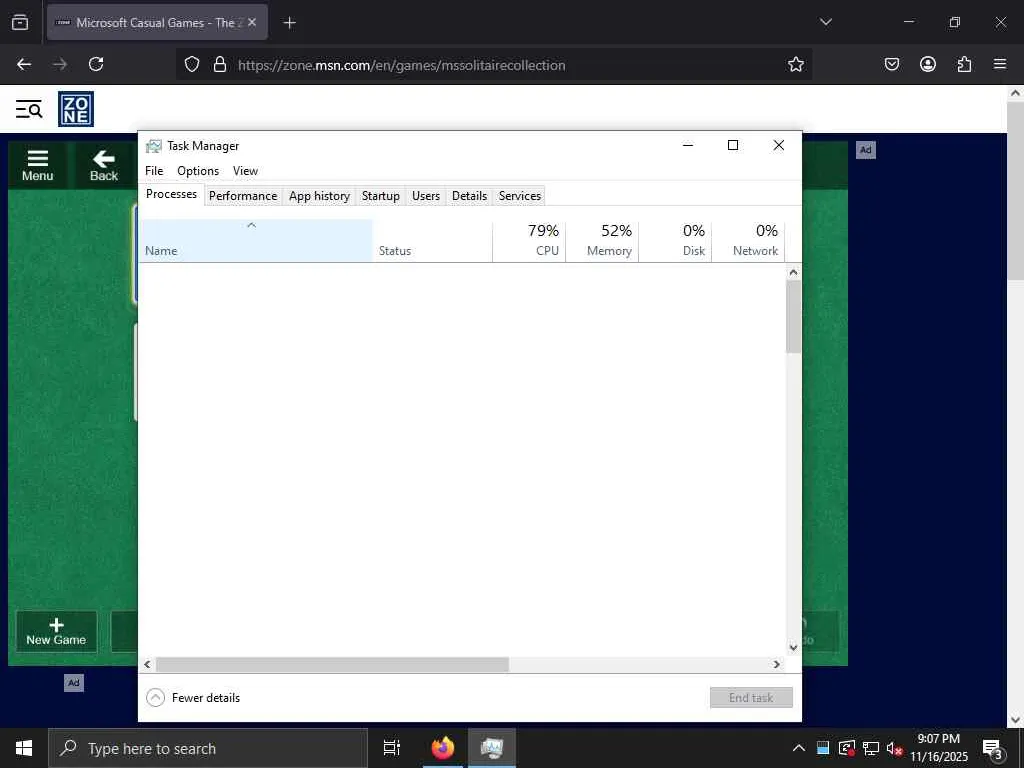The image size is (1024, 768).
Task: Switch to the Details tab
Action: coord(470,196)
